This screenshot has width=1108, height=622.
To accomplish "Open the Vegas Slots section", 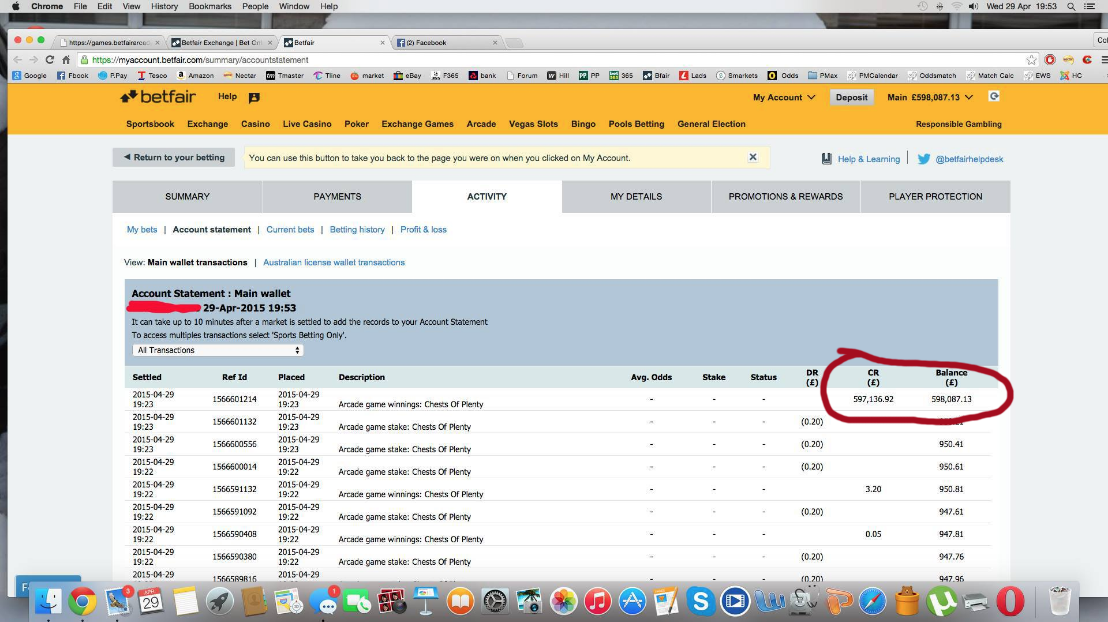I will coord(534,124).
